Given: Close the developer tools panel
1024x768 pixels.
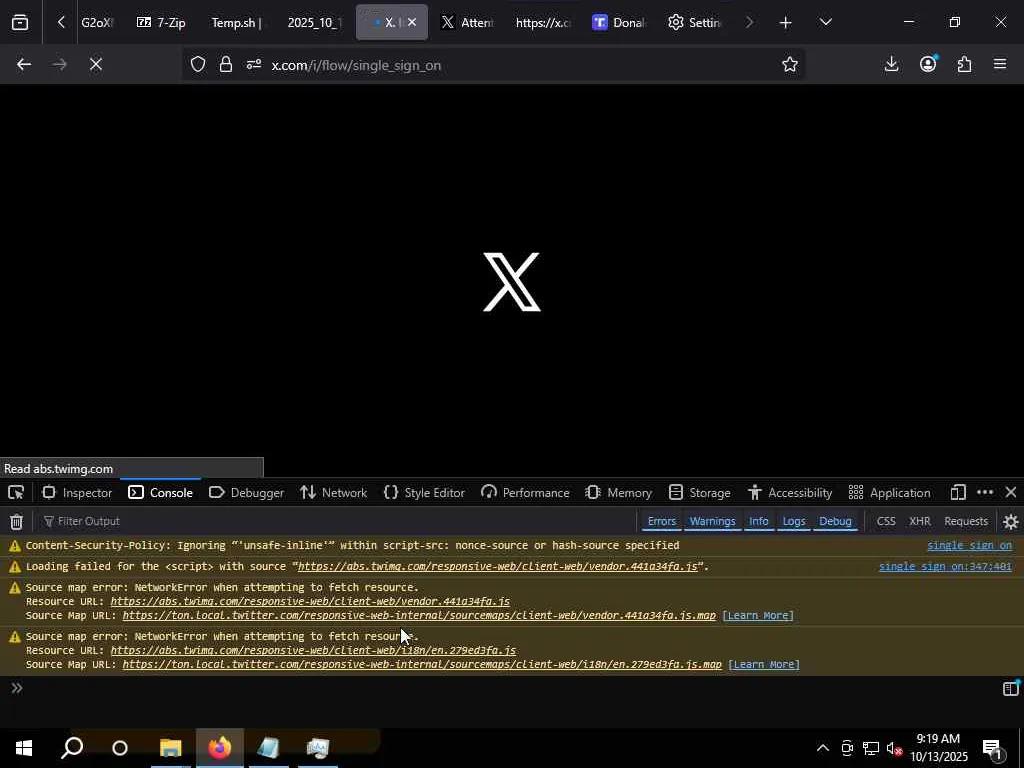Looking at the screenshot, I should tap(1010, 492).
